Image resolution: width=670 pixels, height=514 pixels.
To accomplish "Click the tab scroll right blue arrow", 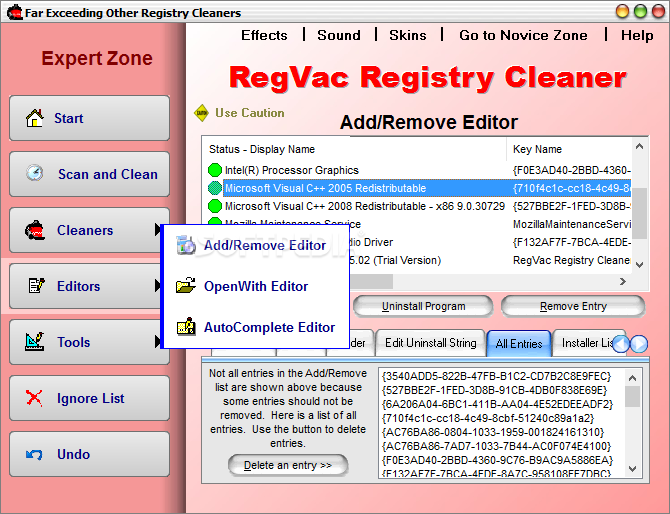I will tap(639, 344).
